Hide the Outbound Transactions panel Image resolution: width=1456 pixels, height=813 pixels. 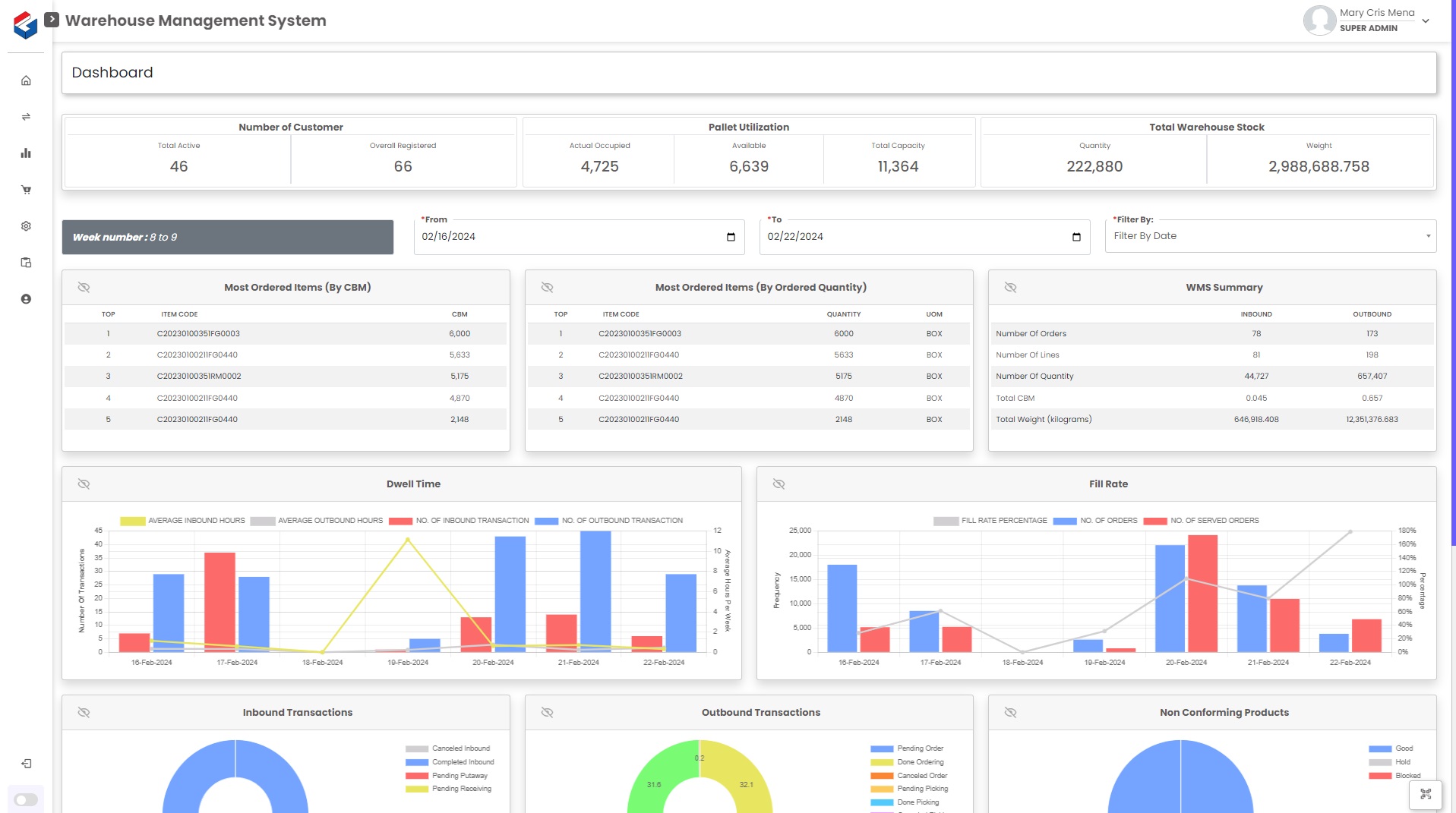(547, 713)
